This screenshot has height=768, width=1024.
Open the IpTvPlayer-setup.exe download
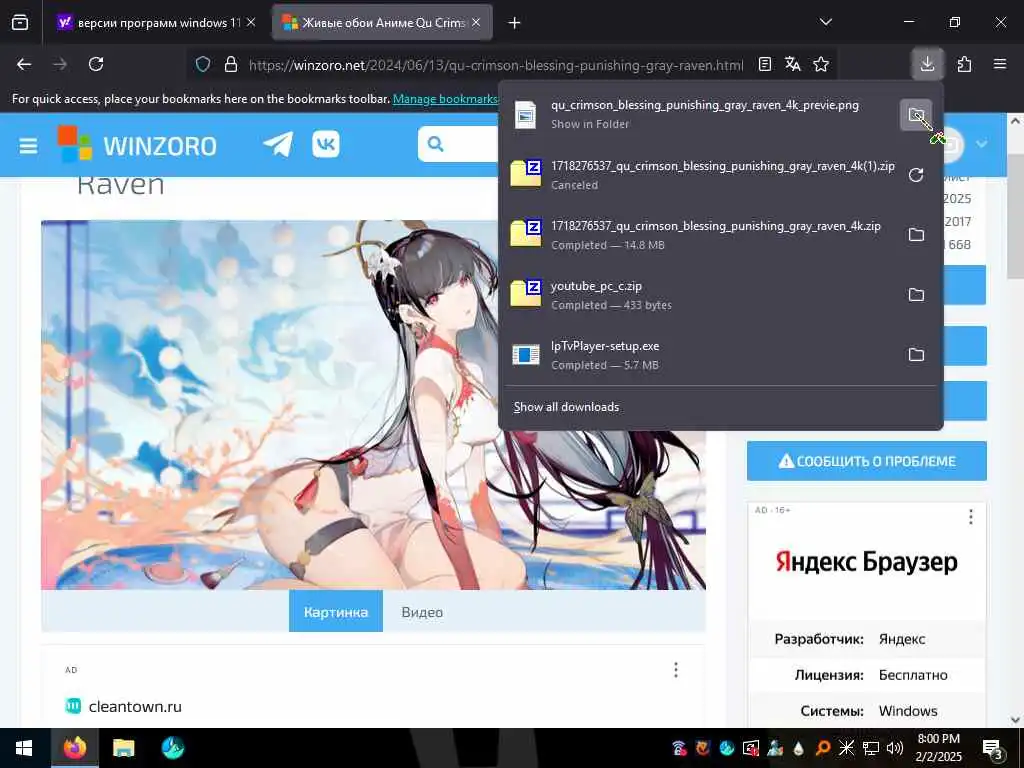pos(701,355)
